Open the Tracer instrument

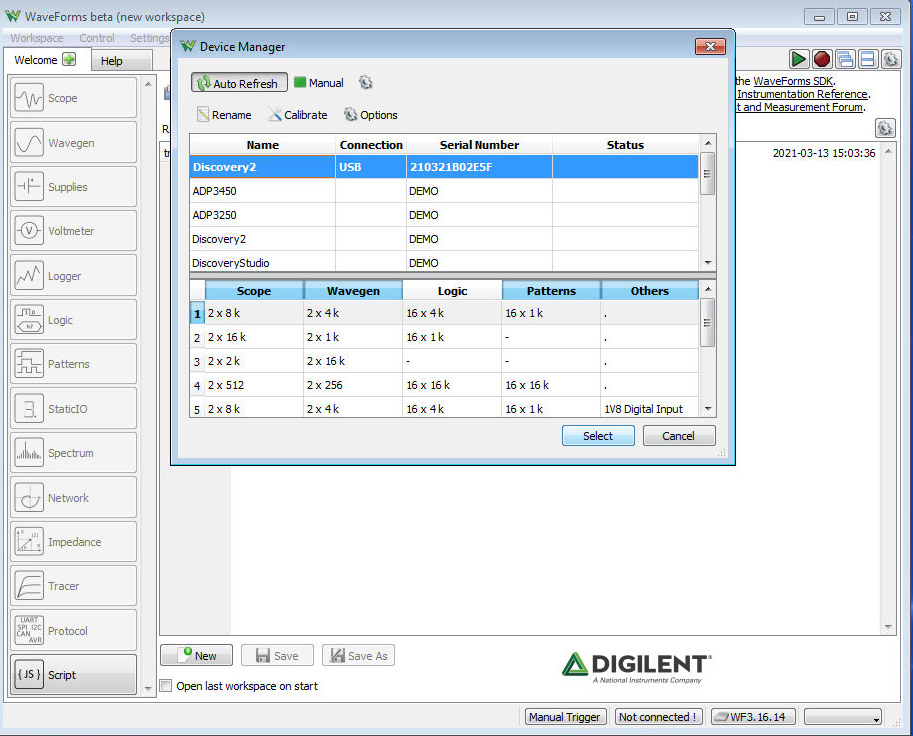tap(73, 586)
